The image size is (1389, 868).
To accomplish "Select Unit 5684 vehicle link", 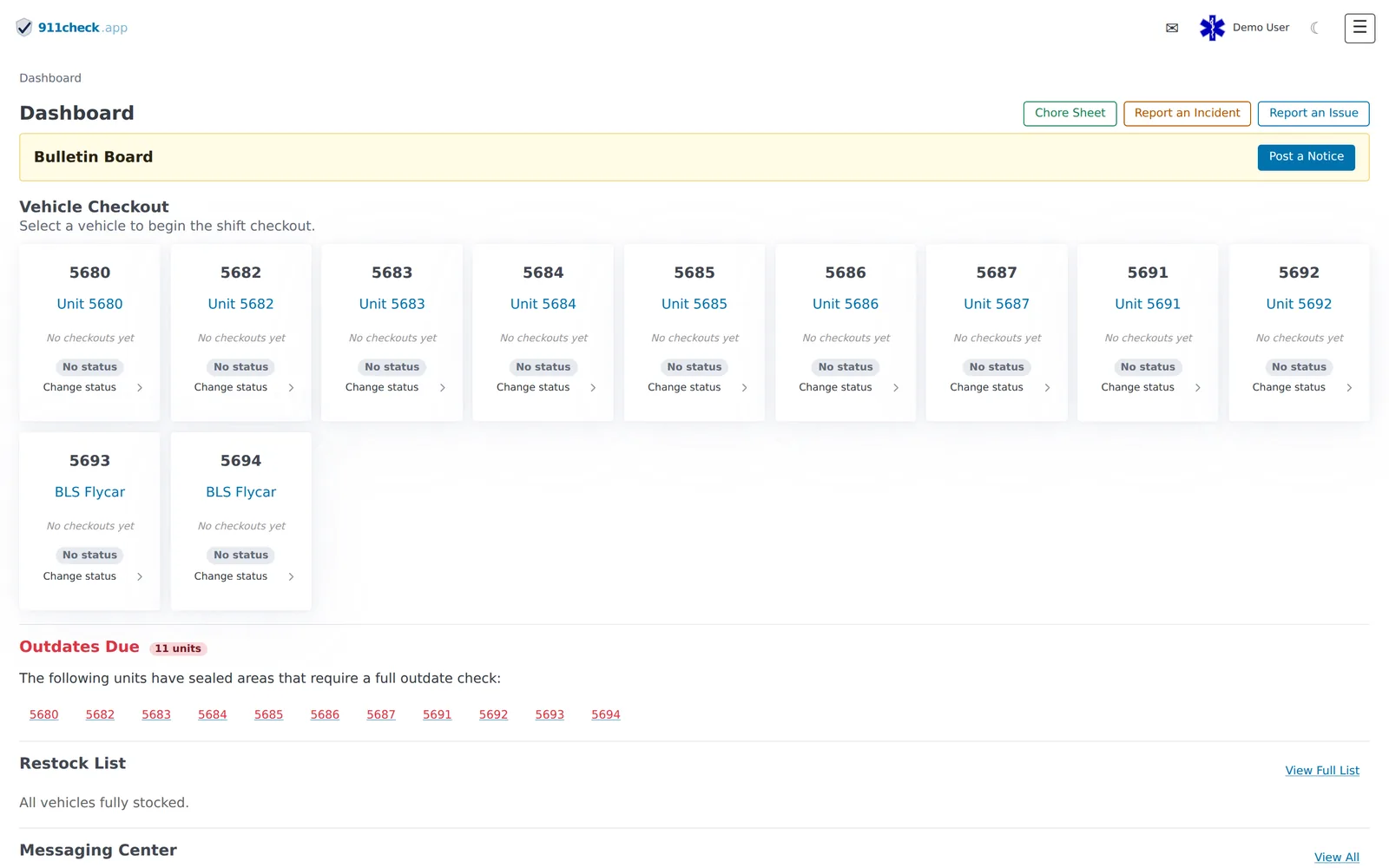I will click(543, 304).
